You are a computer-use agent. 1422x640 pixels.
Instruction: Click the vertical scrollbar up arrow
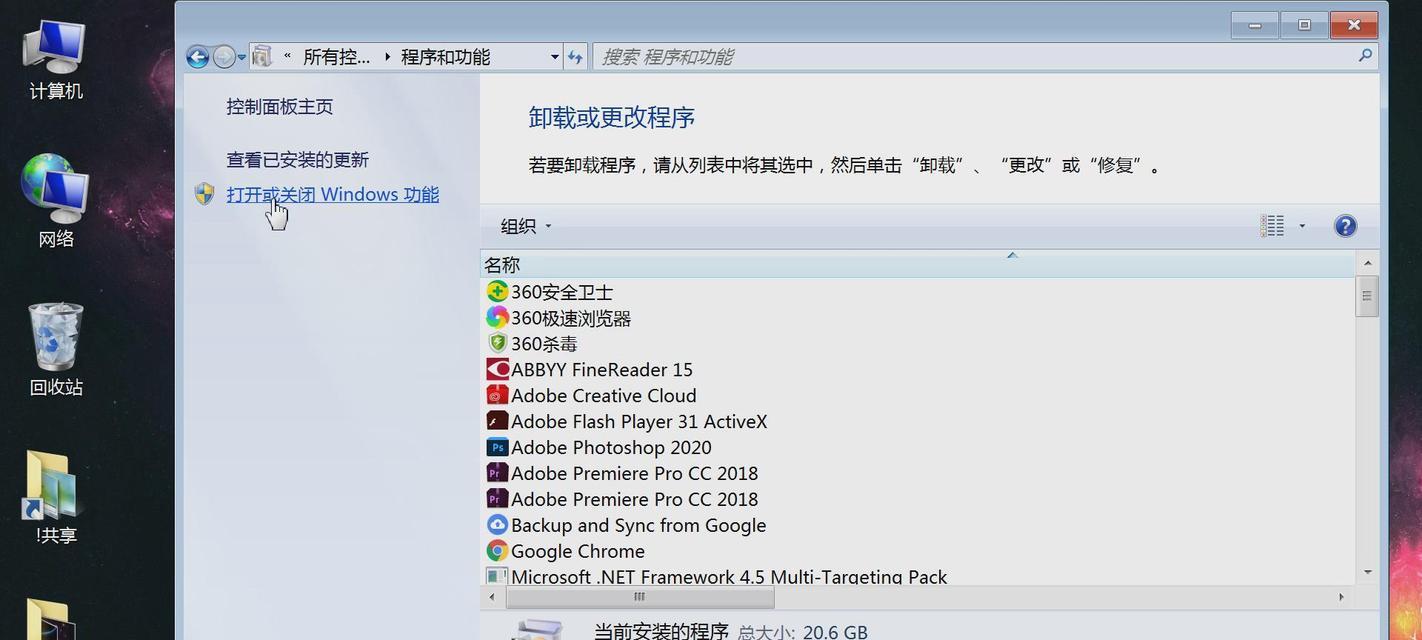pos(1367,263)
